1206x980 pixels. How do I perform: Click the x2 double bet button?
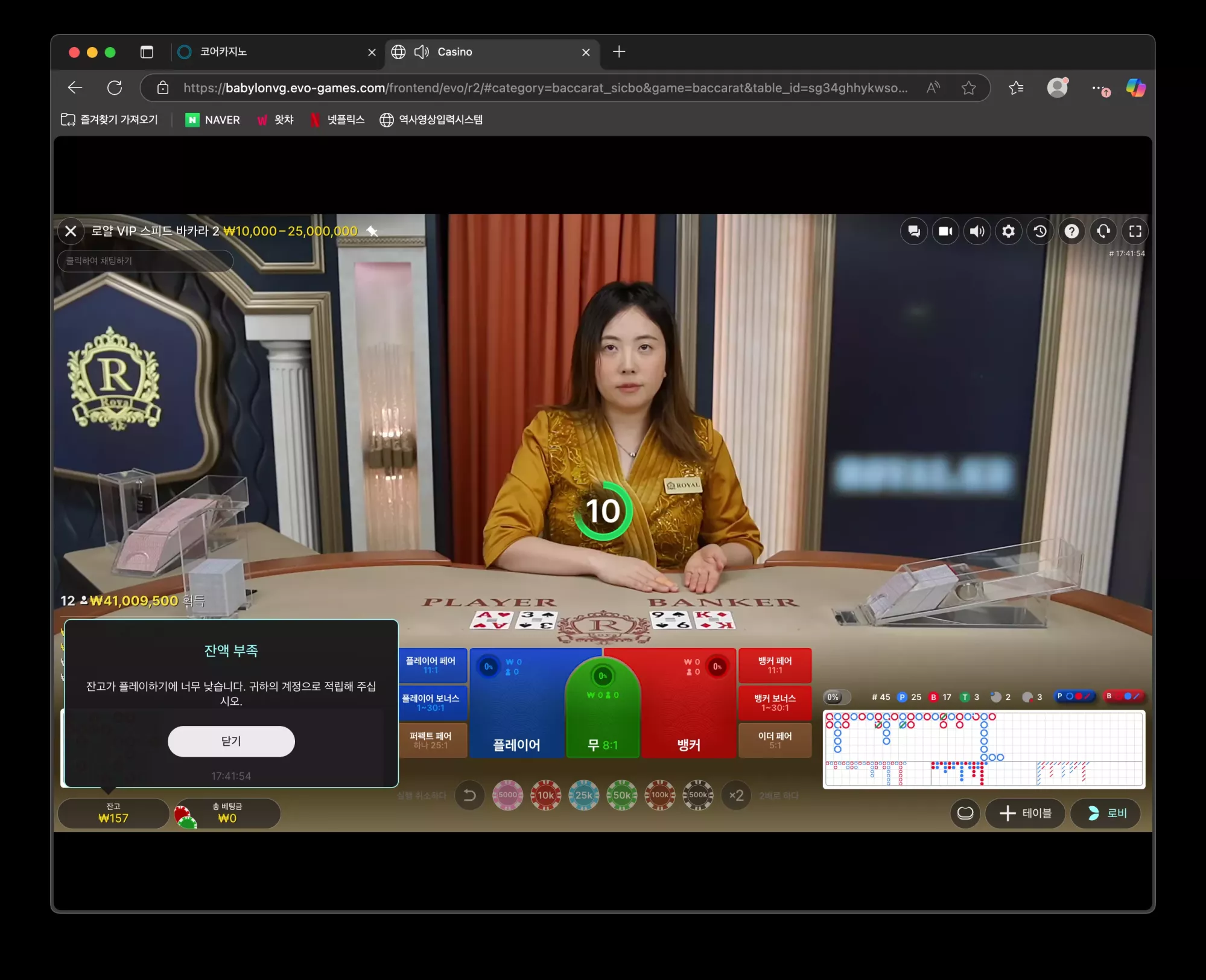[x=736, y=795]
